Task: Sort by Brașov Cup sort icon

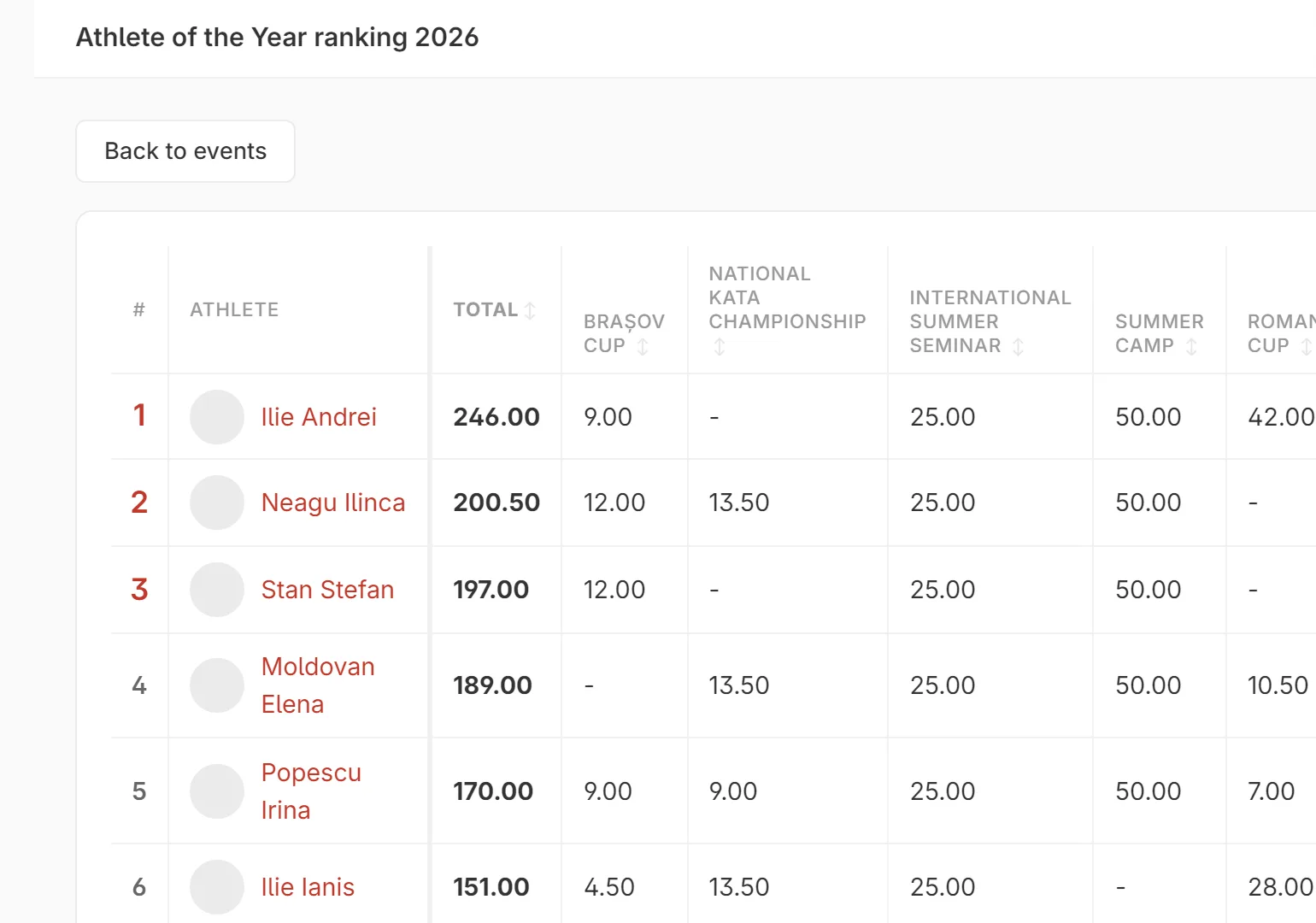Action: coord(643,346)
